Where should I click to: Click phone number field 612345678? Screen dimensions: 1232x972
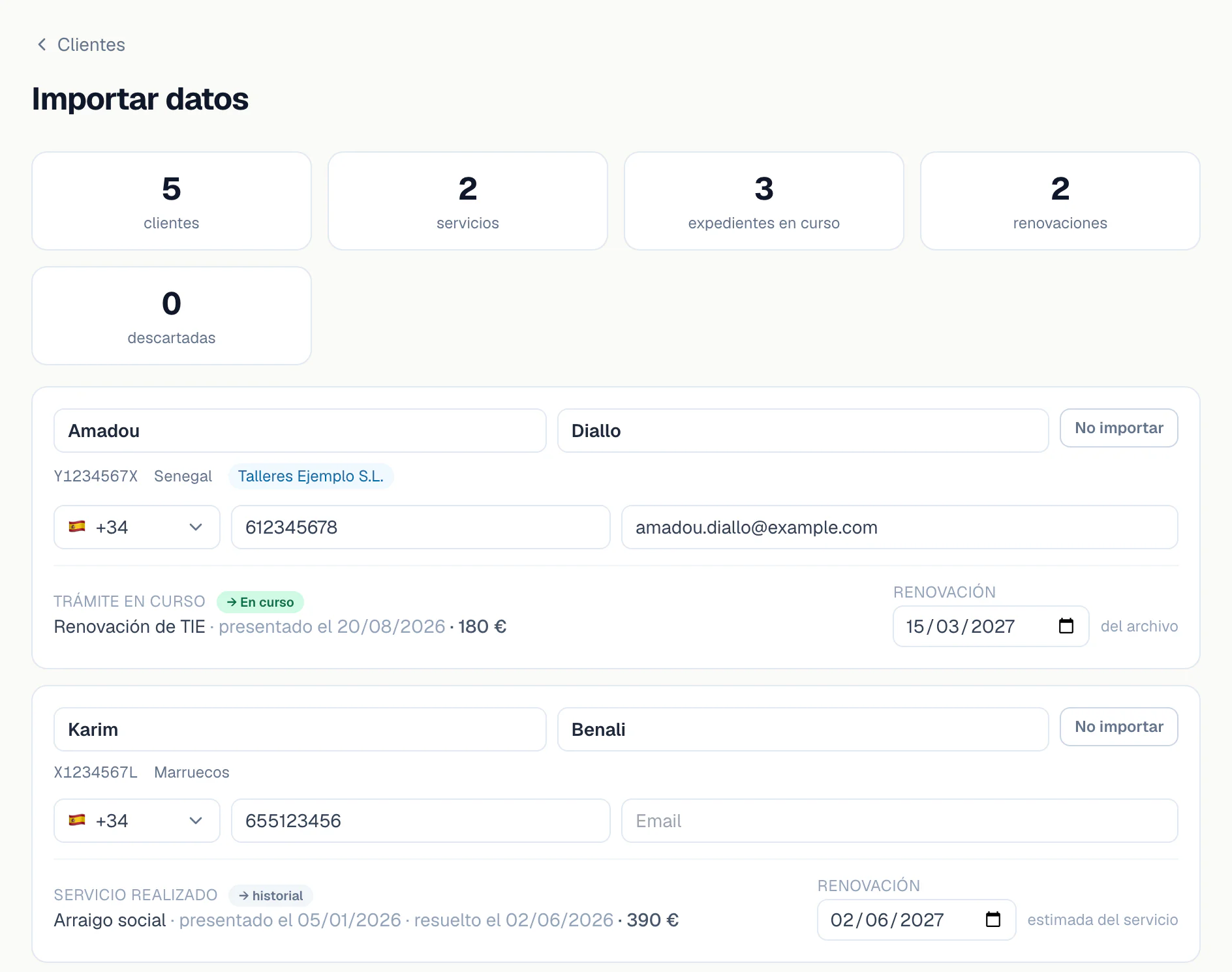[x=421, y=527]
